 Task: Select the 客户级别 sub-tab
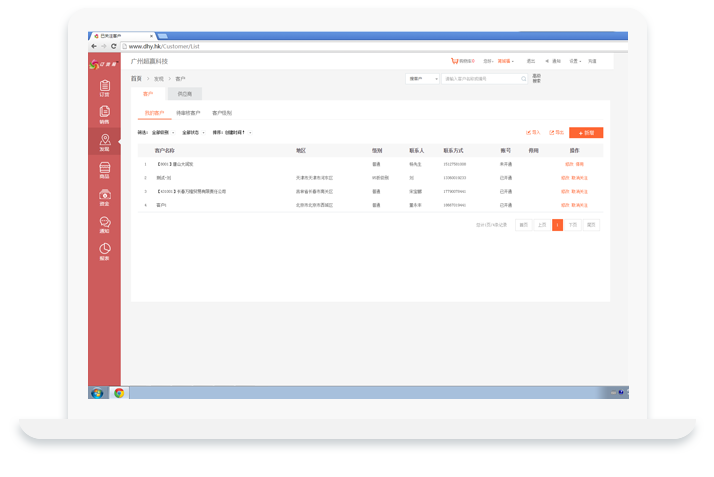point(221,113)
